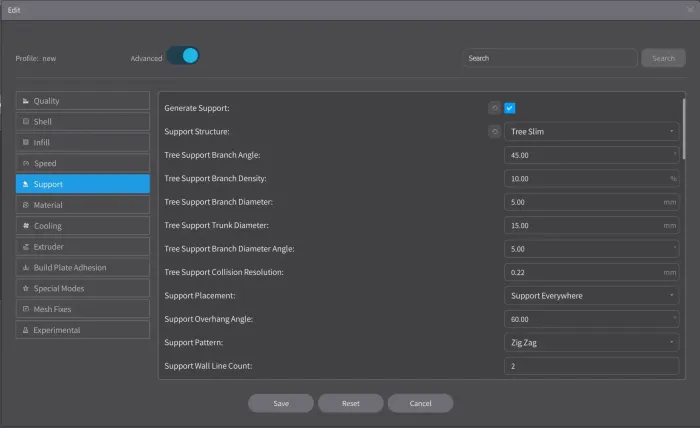This screenshot has height=428, width=700.
Task: Click the Save button
Action: [281, 403]
